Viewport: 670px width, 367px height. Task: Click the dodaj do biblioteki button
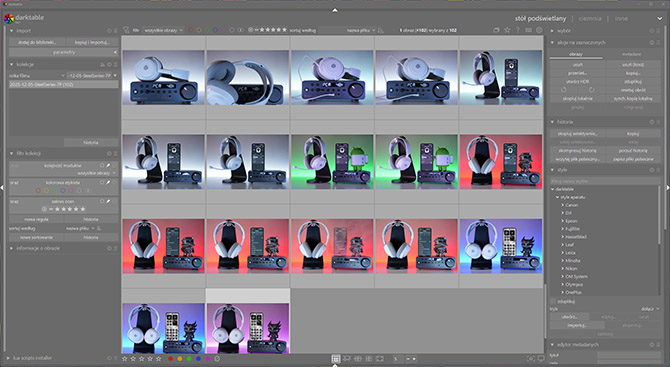(x=37, y=42)
